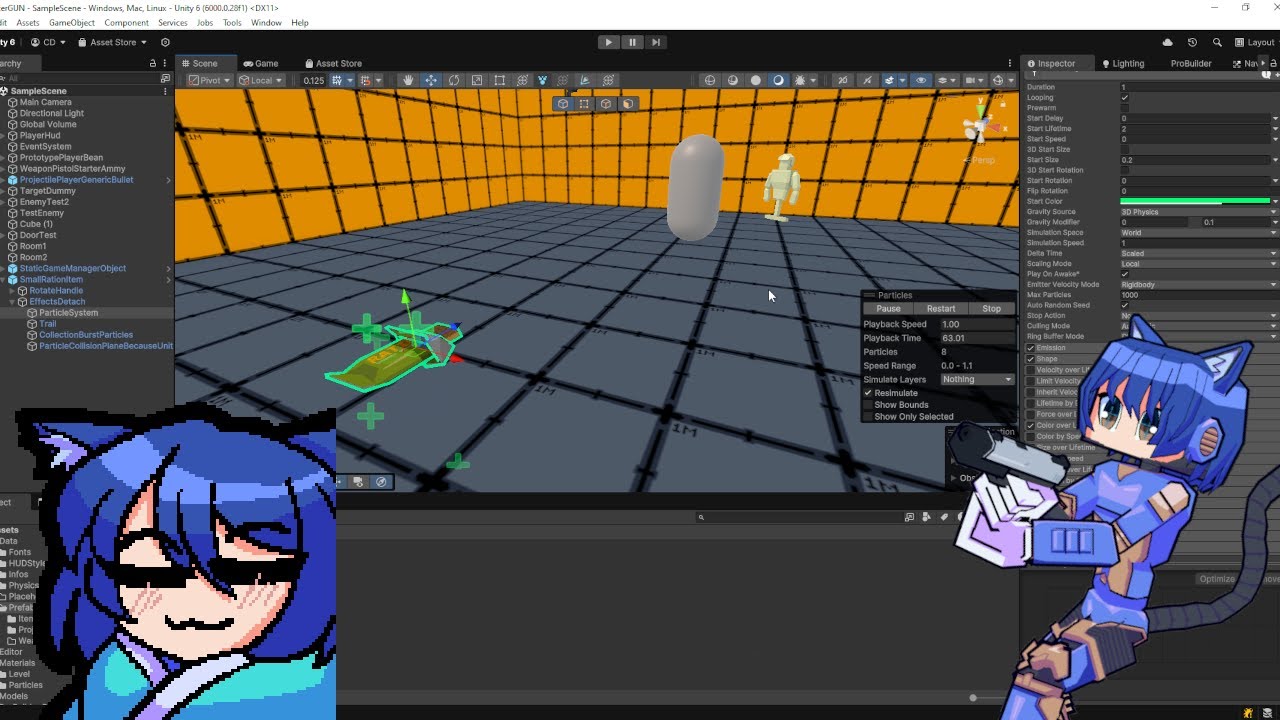Select the Transform tool
The width and height of the screenshot is (1280, 720).
tap(522, 80)
